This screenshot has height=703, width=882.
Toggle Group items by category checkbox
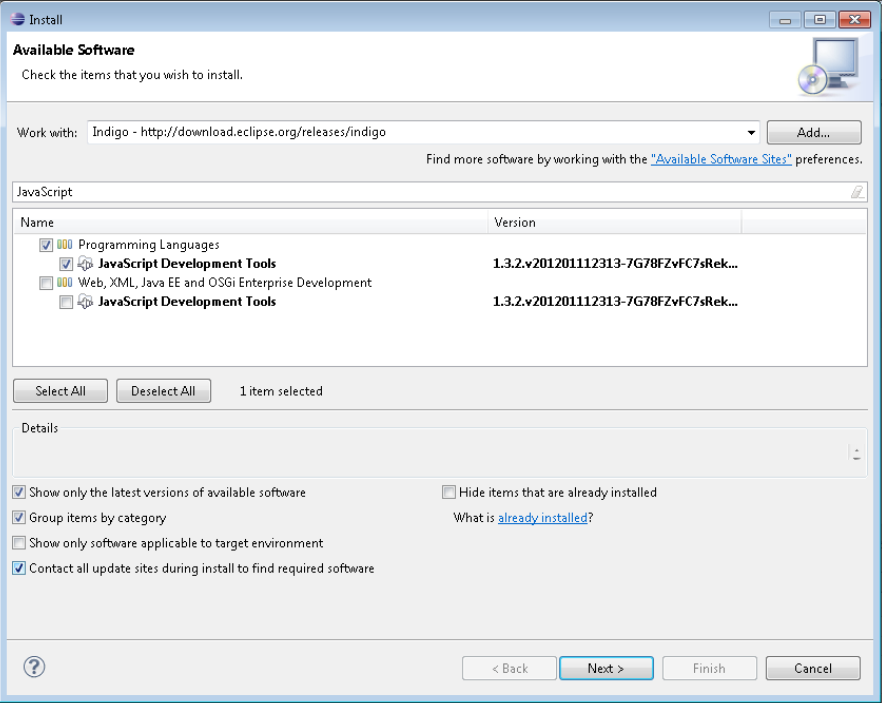click(19, 517)
